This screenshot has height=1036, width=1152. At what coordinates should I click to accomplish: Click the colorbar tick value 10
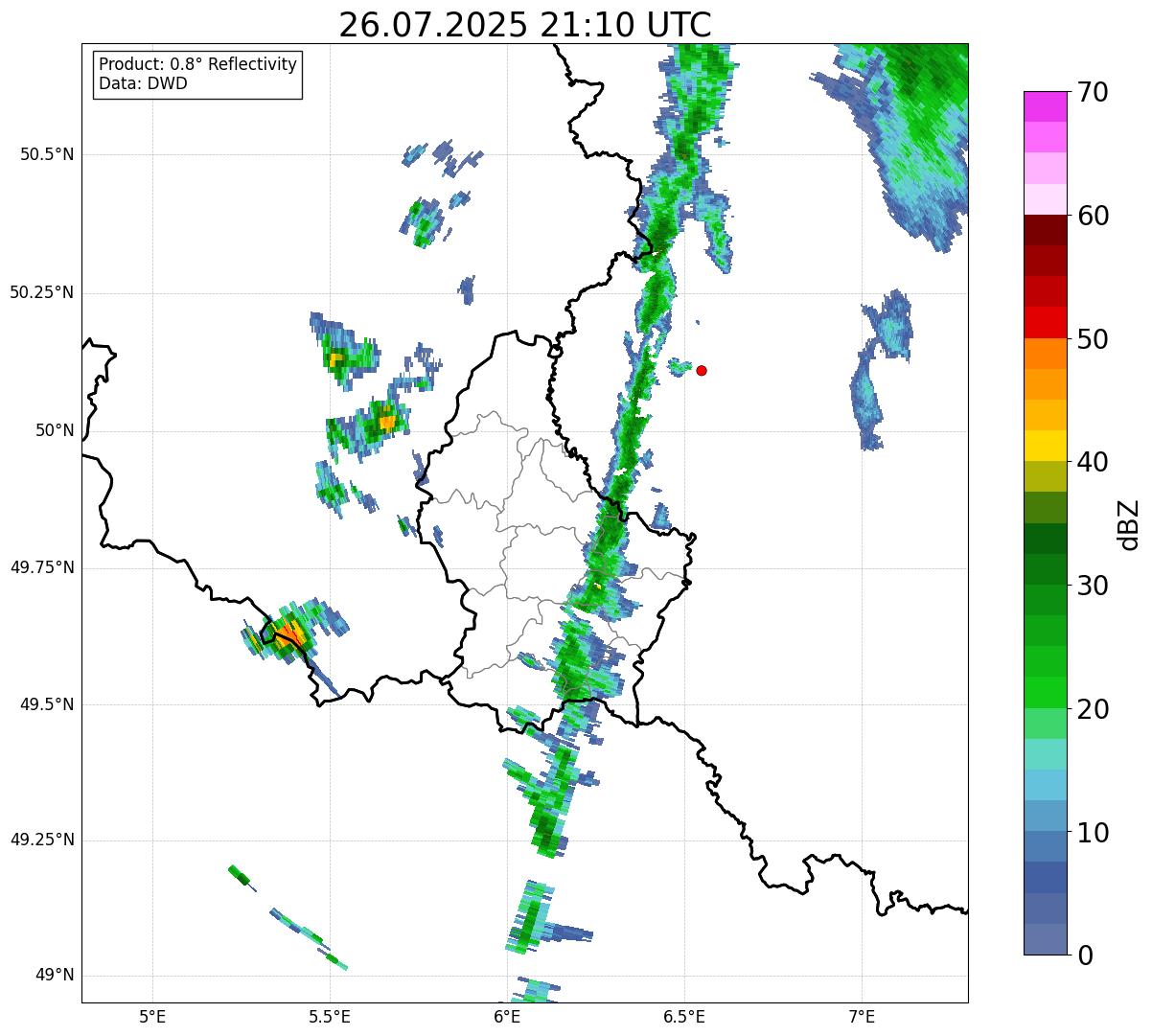tap(1093, 833)
